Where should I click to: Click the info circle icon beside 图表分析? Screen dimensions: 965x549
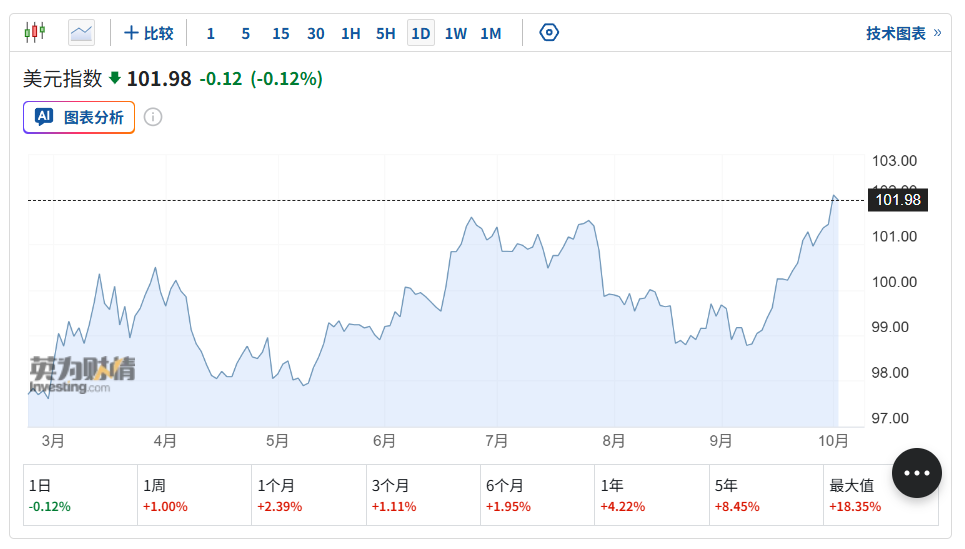click(153, 117)
